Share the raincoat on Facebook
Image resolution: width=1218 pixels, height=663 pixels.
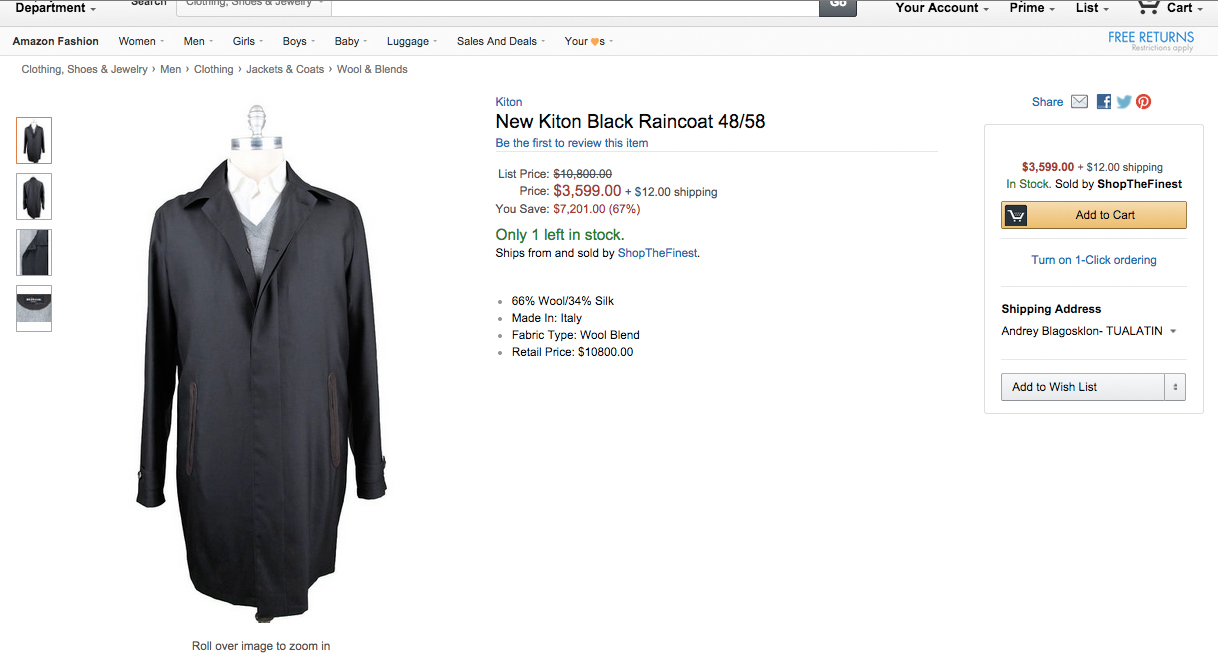click(x=1104, y=102)
